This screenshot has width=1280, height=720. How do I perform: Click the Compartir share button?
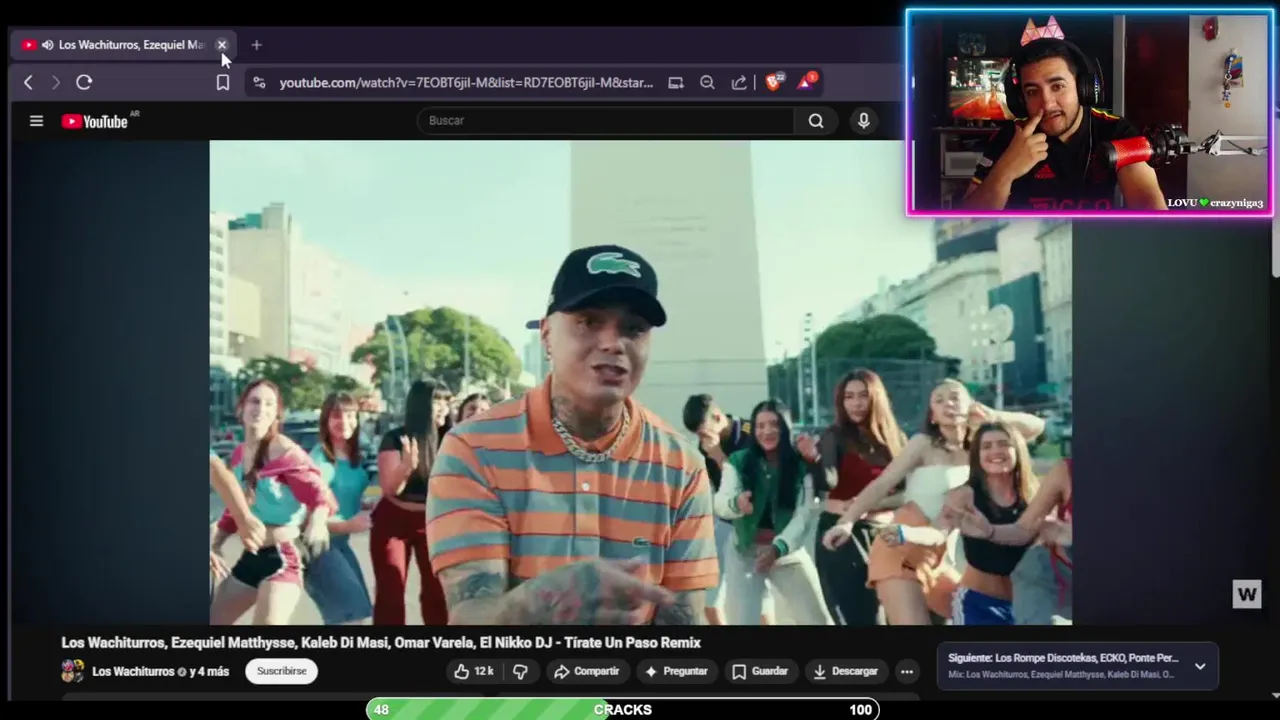pyautogui.click(x=587, y=672)
